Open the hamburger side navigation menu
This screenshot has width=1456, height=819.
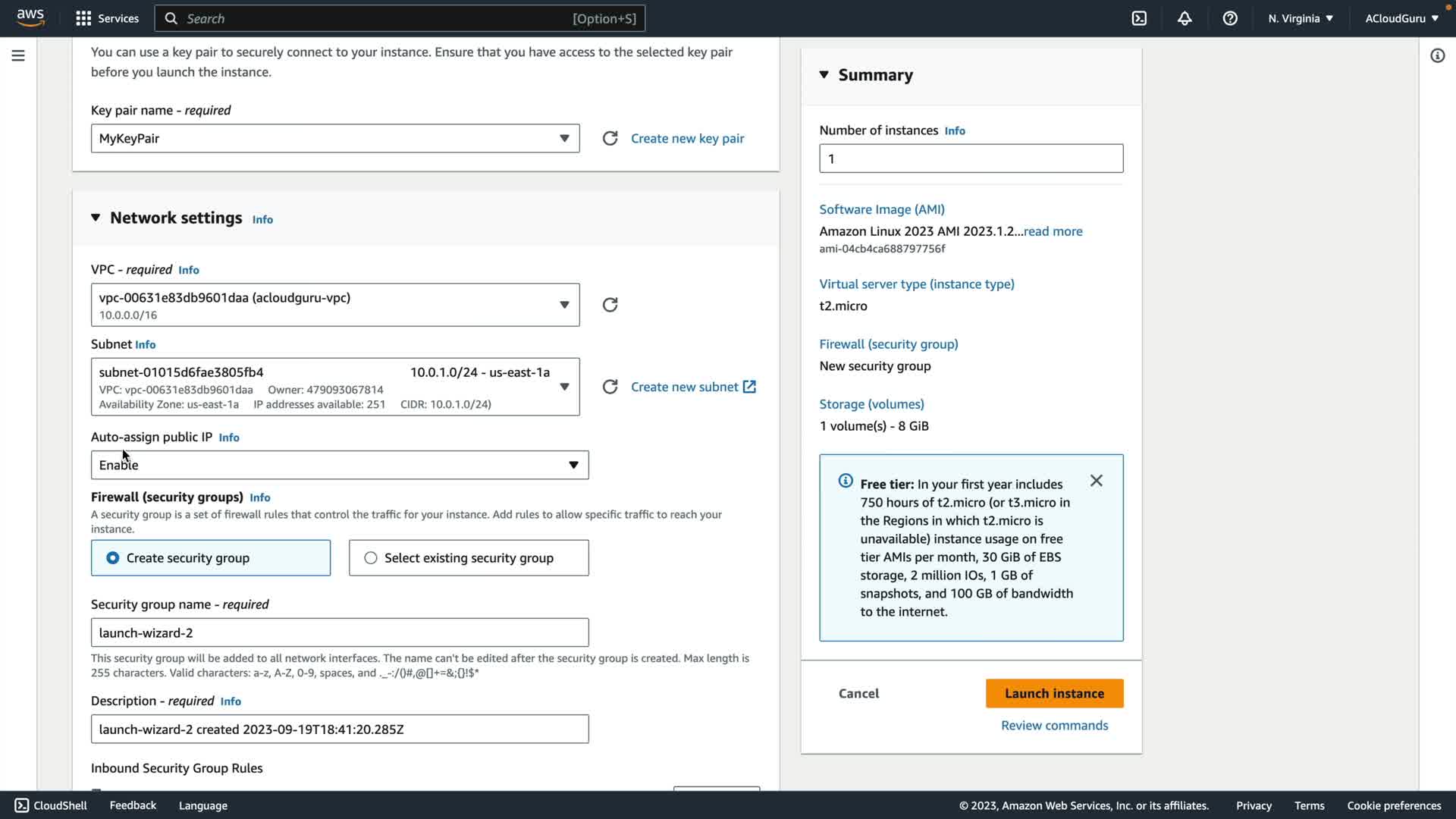[x=18, y=55]
